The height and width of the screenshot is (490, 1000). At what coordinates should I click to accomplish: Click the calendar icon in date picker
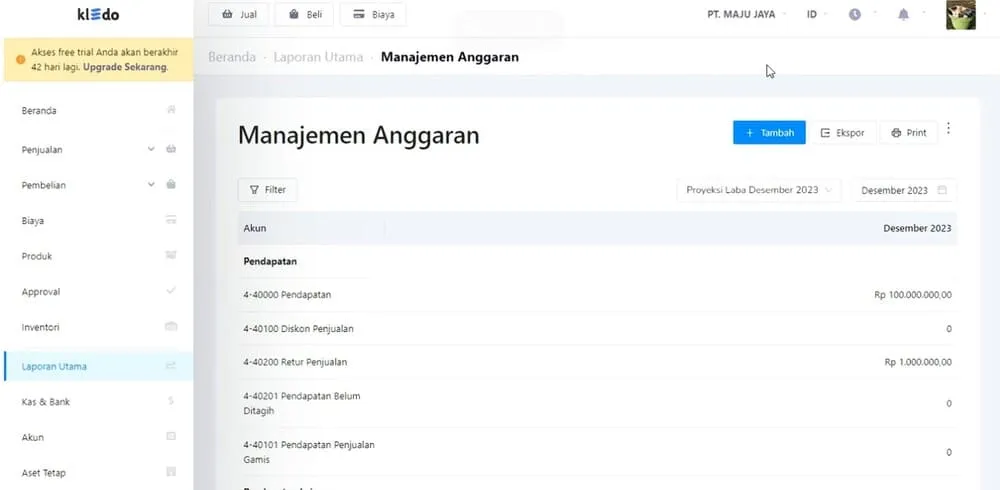(x=942, y=190)
